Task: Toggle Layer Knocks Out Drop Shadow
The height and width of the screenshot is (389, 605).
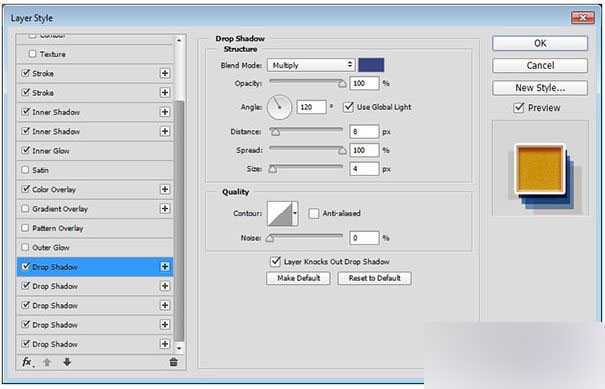Action: (275, 261)
